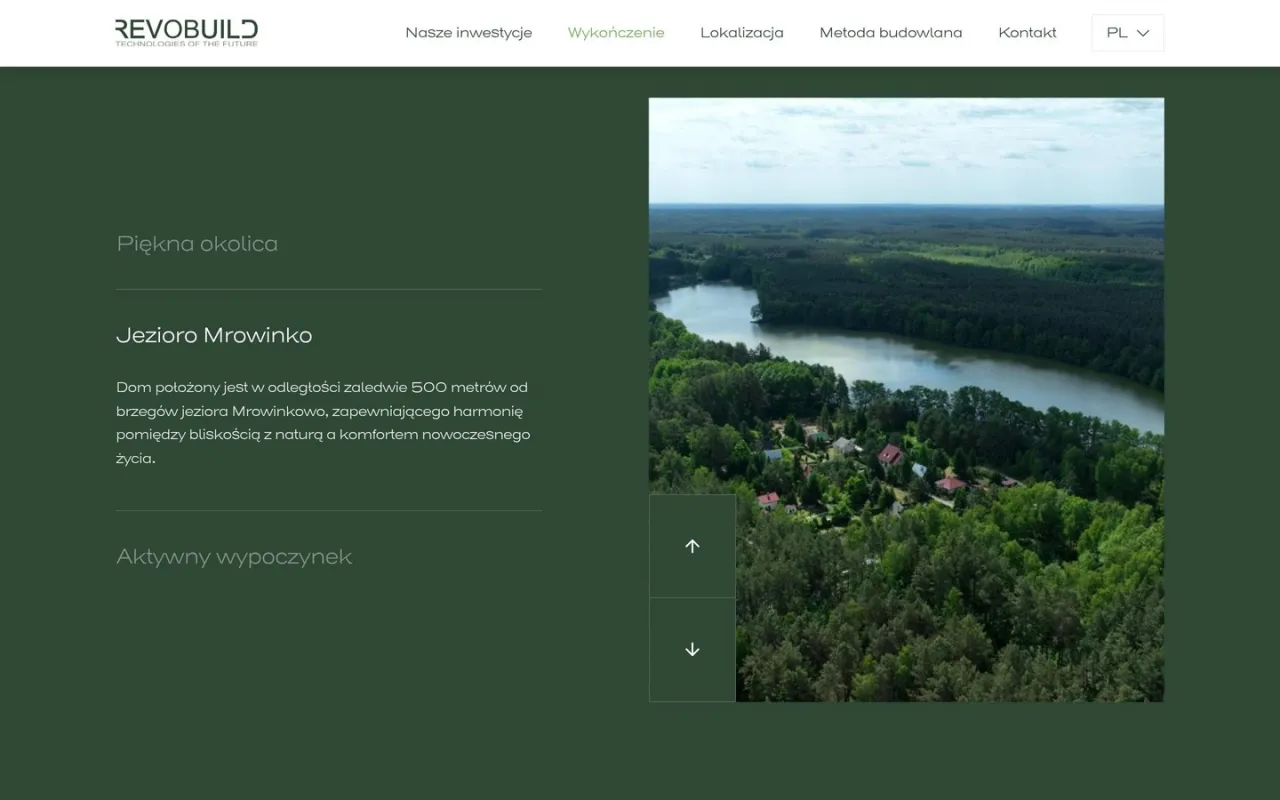Click the Revobuild logo
The width and height of the screenshot is (1280, 800).
(187, 32)
